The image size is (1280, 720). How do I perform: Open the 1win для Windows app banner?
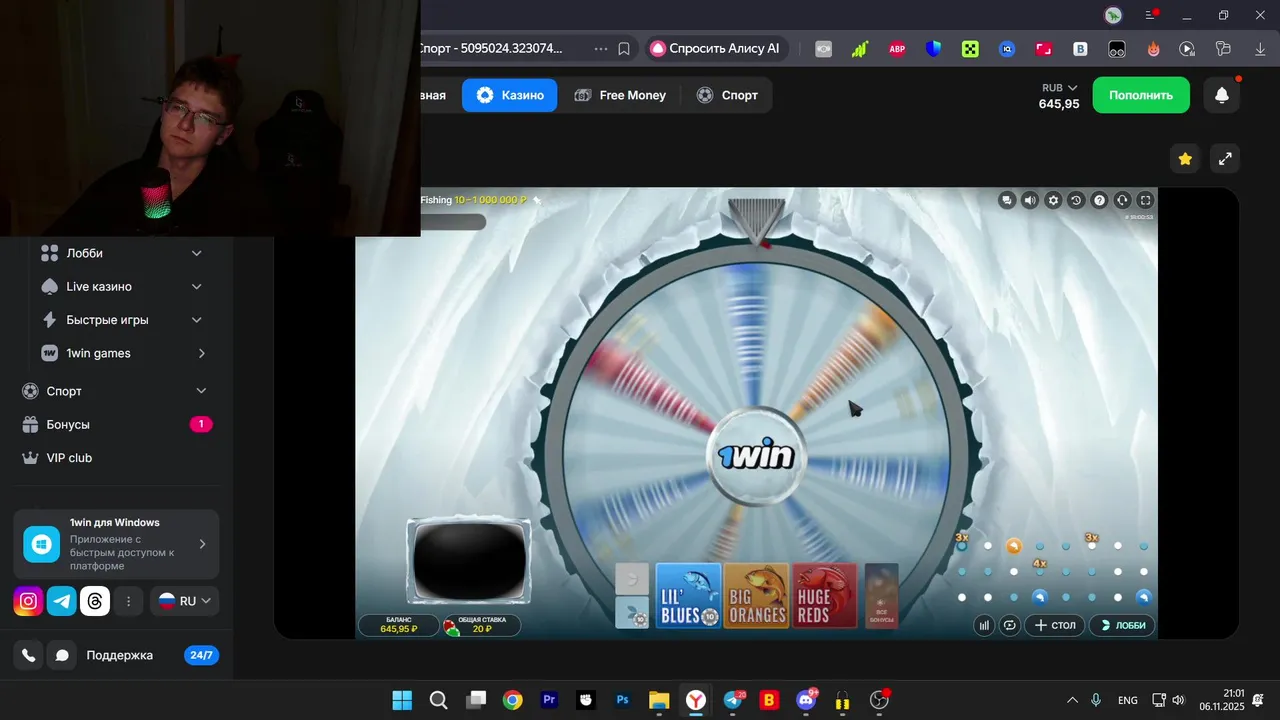[x=116, y=544]
